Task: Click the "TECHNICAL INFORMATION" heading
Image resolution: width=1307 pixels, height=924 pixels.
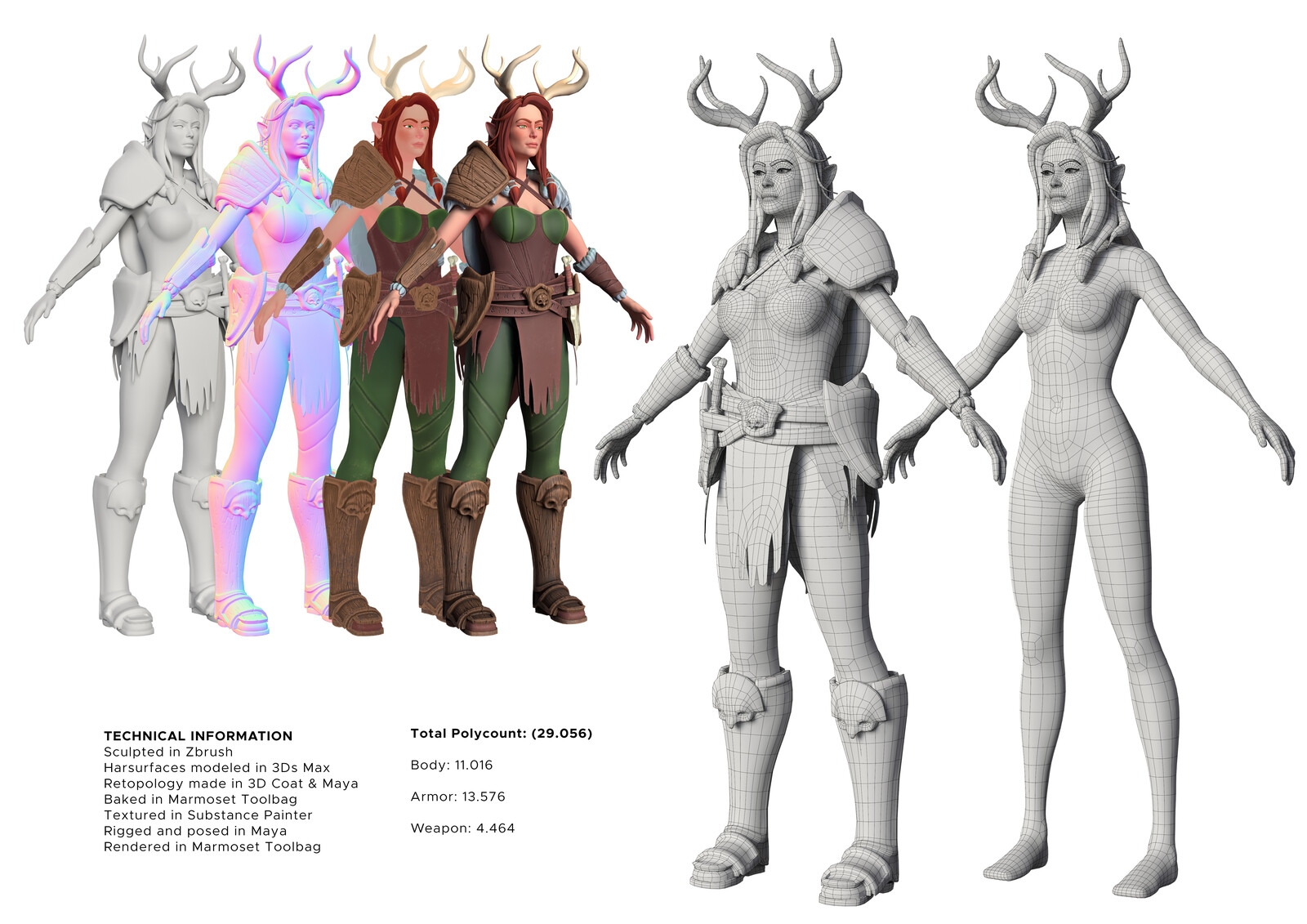Action: click(x=198, y=736)
